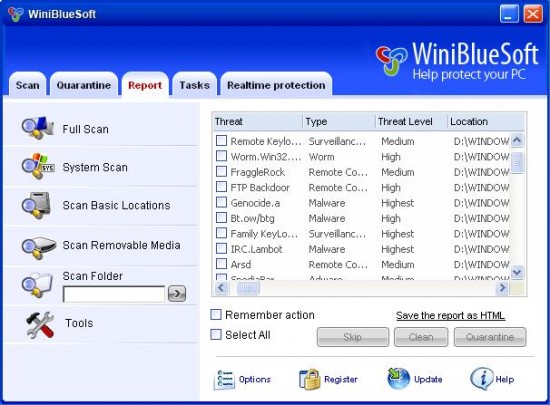Click the Full Scan magnifier icon
Screen dimensions: 550x405
pos(38,128)
